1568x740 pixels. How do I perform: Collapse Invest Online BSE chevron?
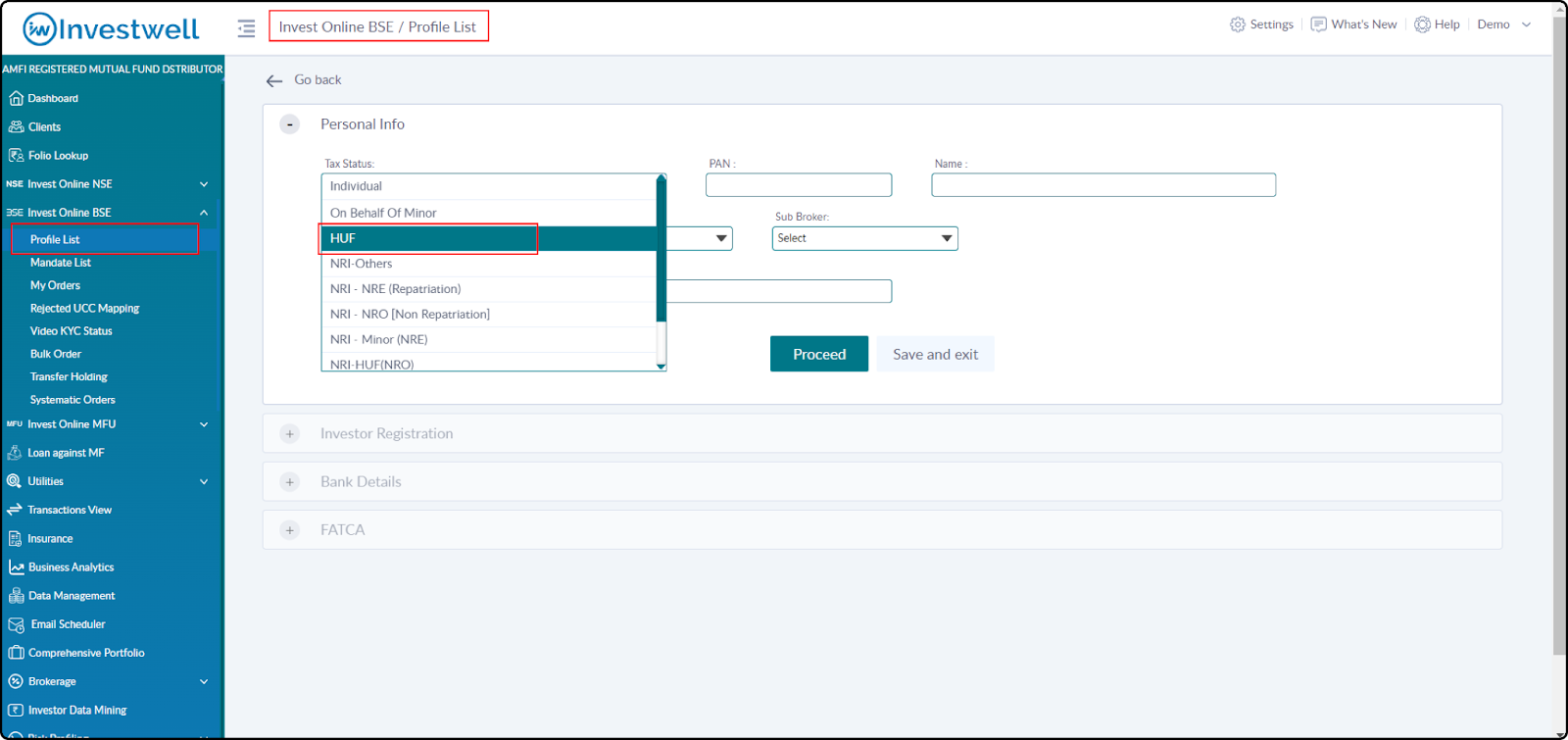(204, 213)
